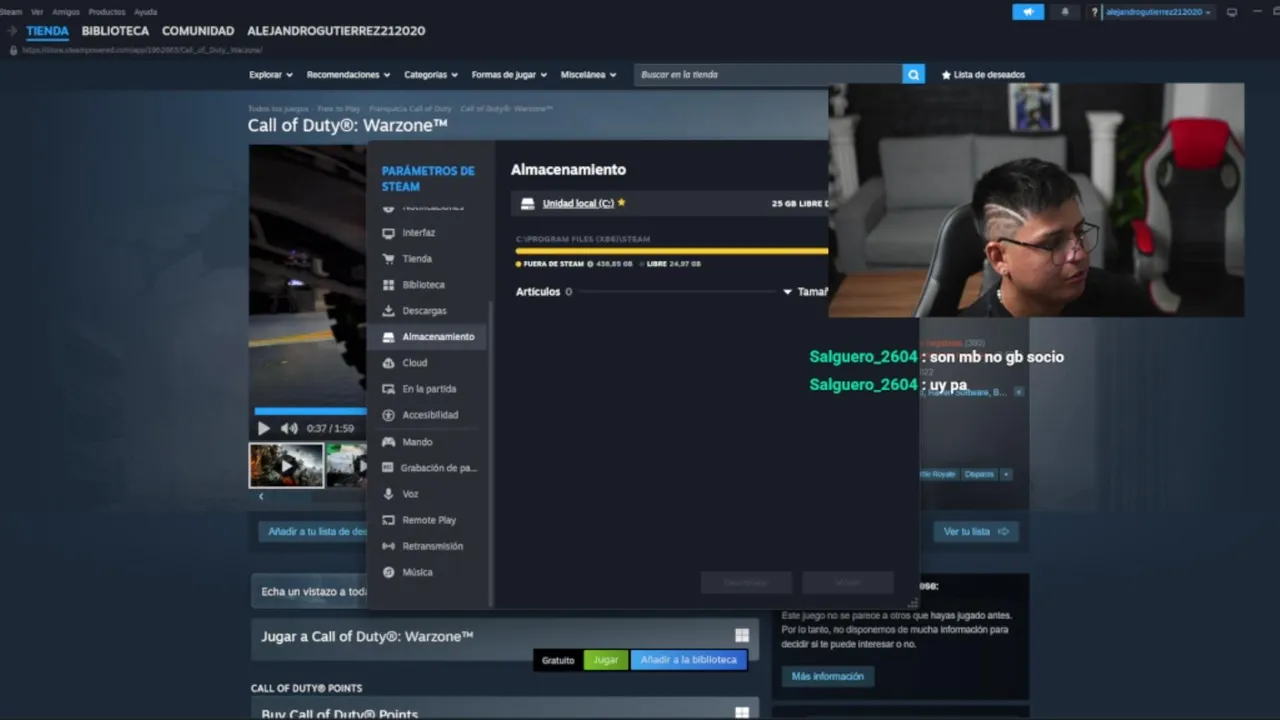Open Retransmisión settings via broadcast icon

pyautogui.click(x=388, y=546)
